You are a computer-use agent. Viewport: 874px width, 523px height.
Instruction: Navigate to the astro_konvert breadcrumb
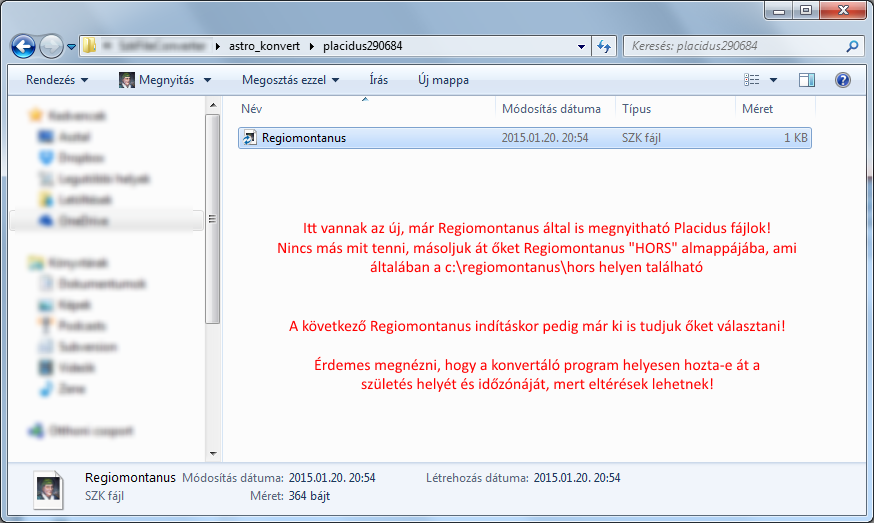(264, 46)
